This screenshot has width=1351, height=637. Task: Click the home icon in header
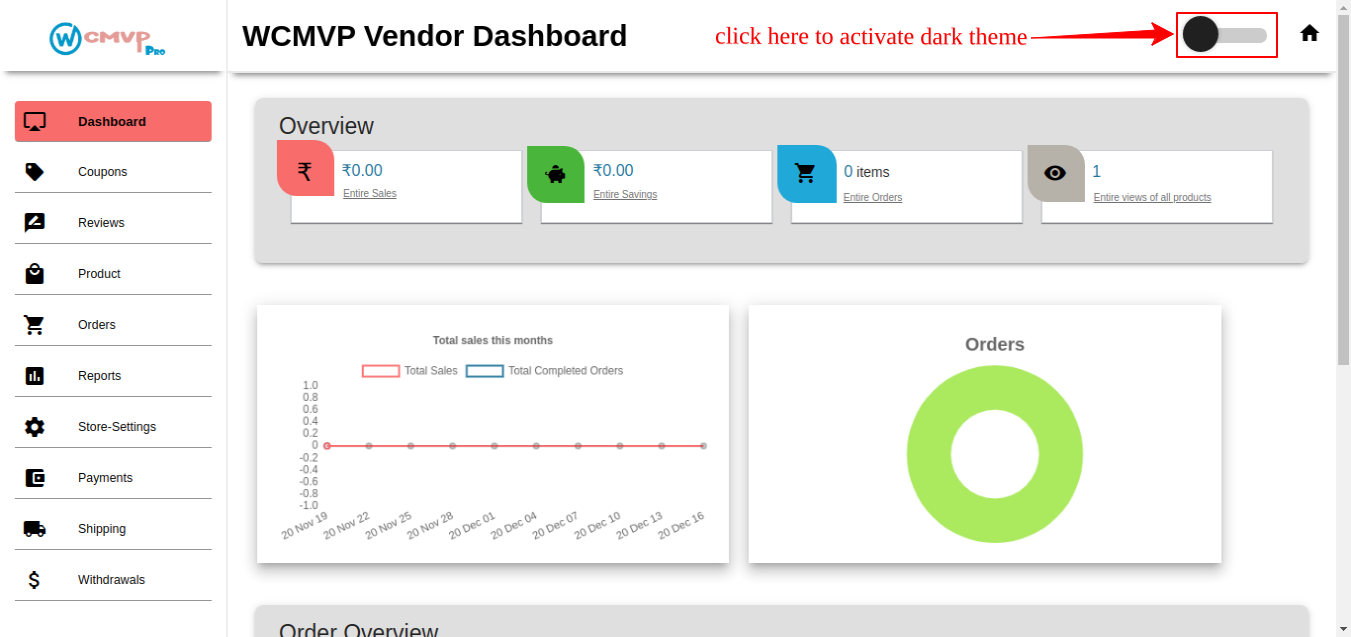(x=1310, y=33)
